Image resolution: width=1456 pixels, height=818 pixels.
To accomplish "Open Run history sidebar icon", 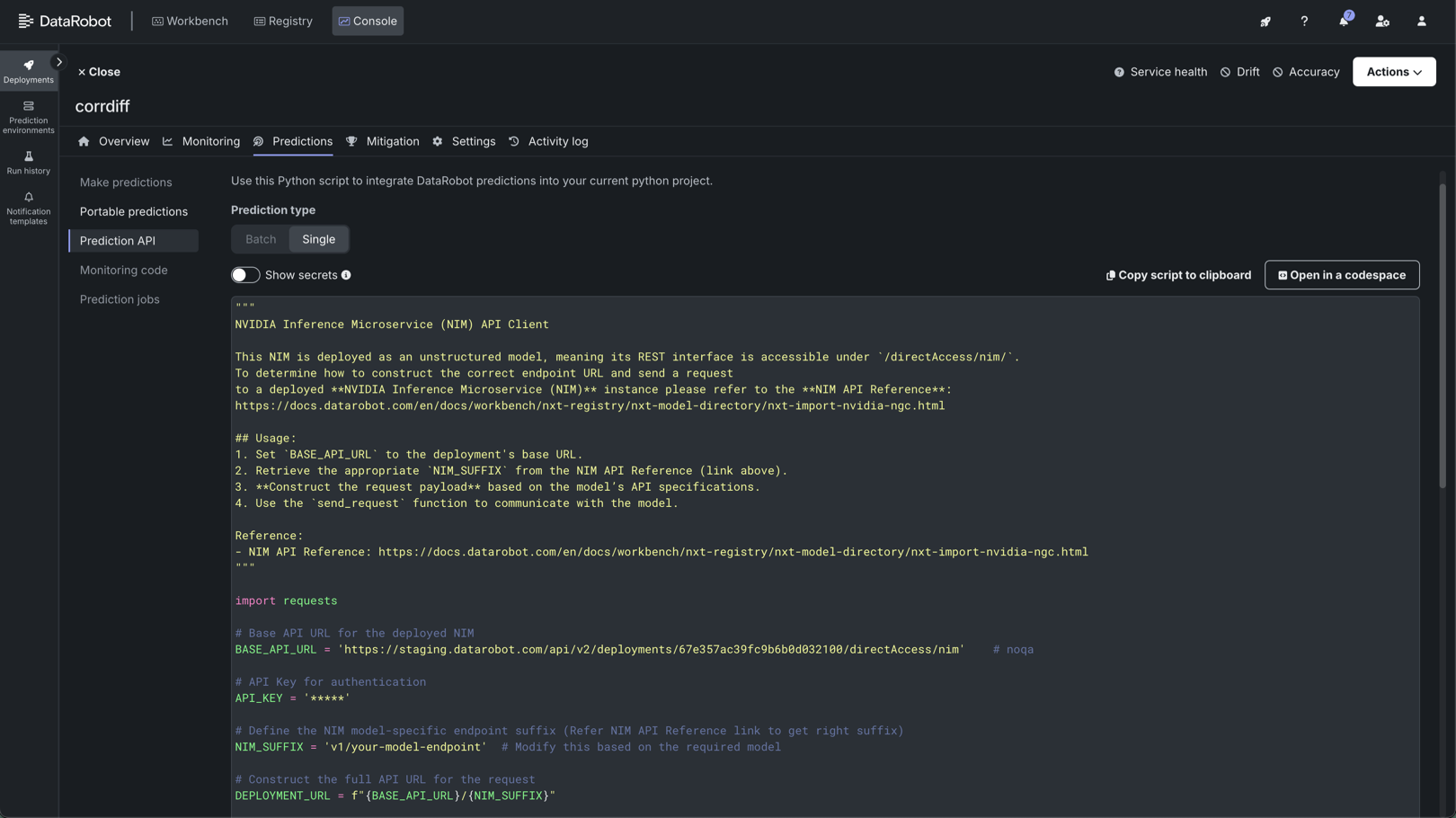I will click(x=29, y=163).
